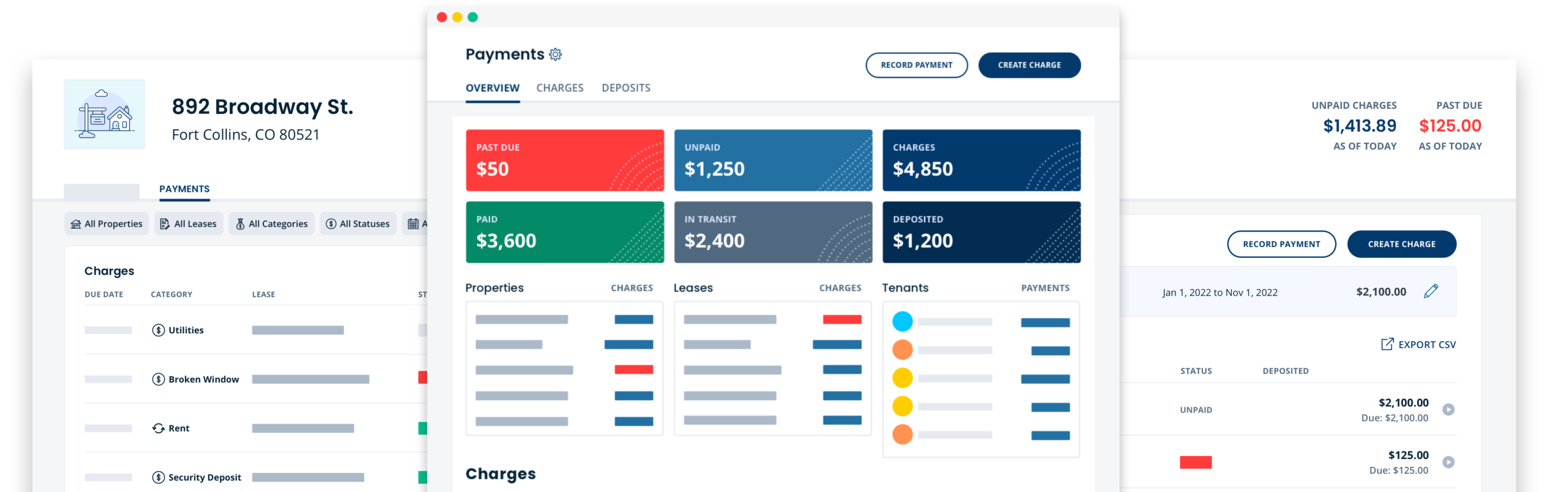Viewport: 1568px width, 492px height.
Task: Click the Broken Window charge label
Action: [203, 379]
